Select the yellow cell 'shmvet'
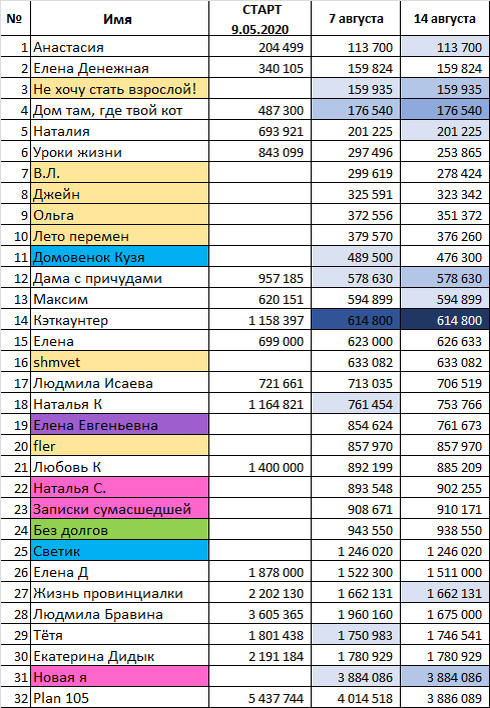Viewport: 490px width, 708px height. pyautogui.click(x=119, y=362)
